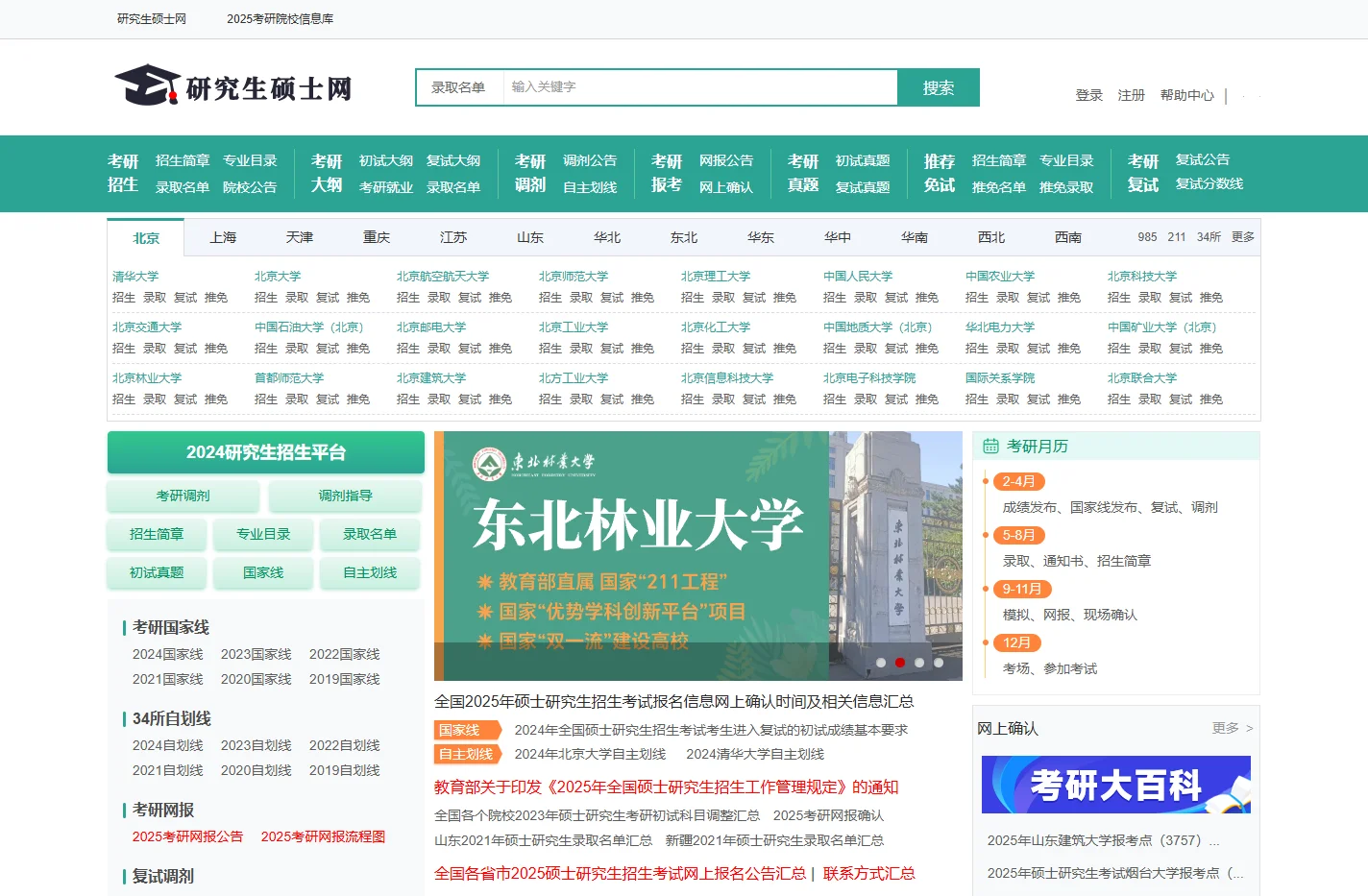Click the 2-4月 calendar marker

[x=1019, y=481]
